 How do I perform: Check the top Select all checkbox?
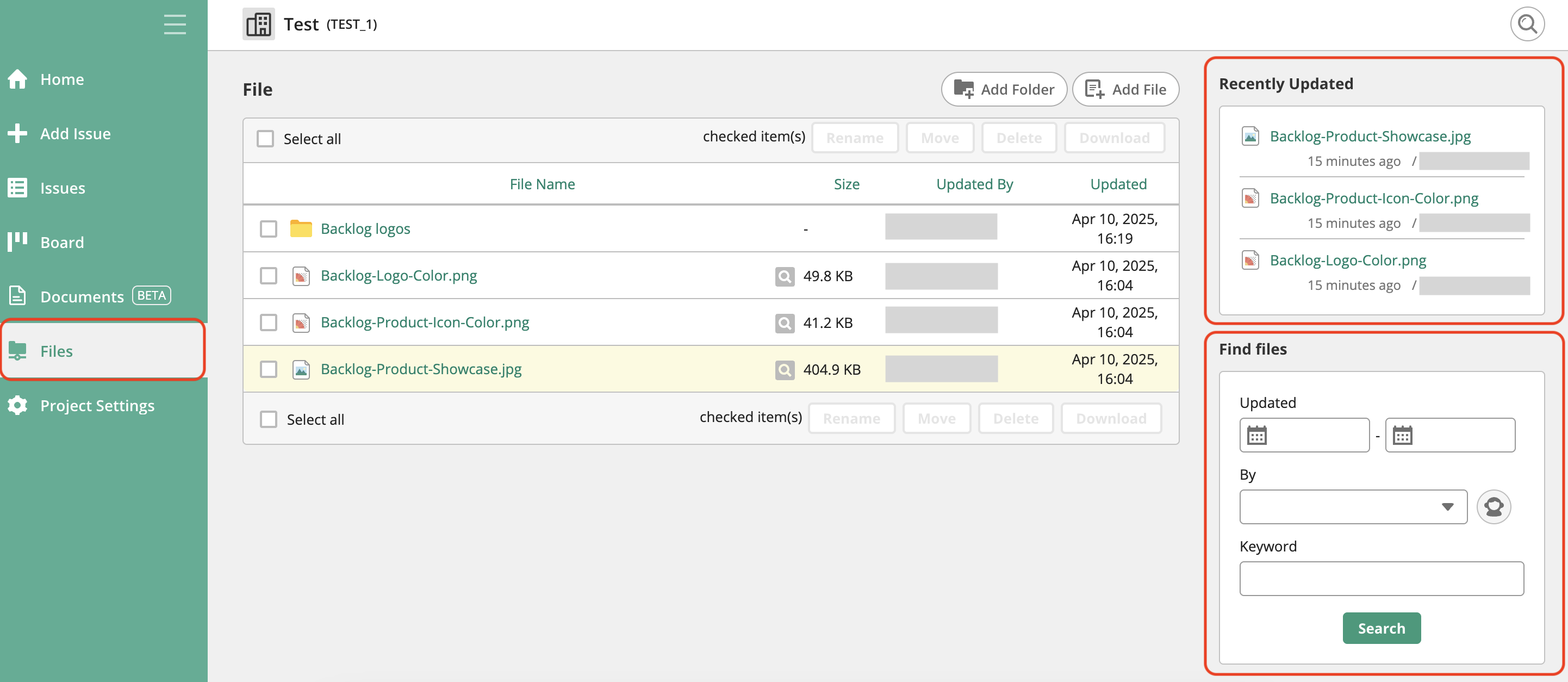tap(265, 139)
